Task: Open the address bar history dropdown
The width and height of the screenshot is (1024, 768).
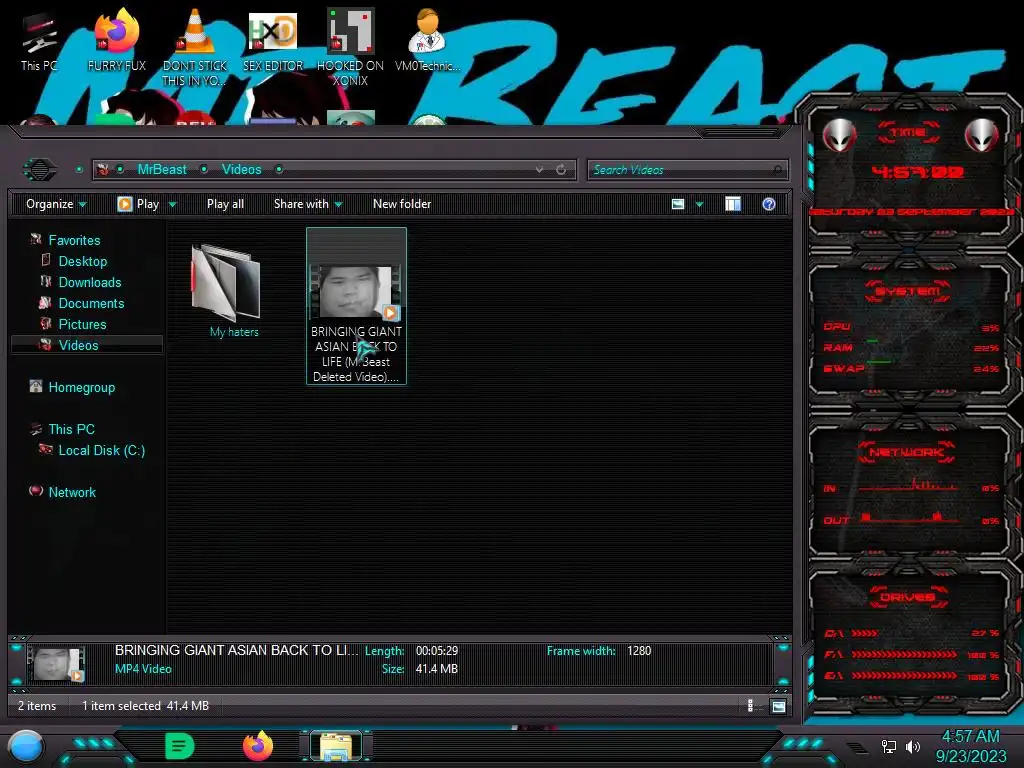Action: [x=539, y=170]
